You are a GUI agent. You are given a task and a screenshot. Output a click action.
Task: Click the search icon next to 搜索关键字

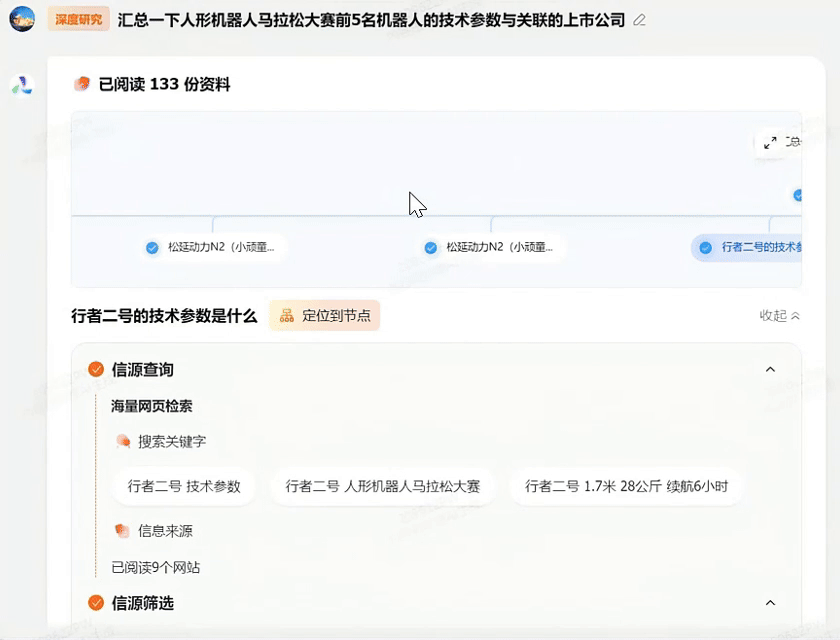pyautogui.click(x=124, y=442)
